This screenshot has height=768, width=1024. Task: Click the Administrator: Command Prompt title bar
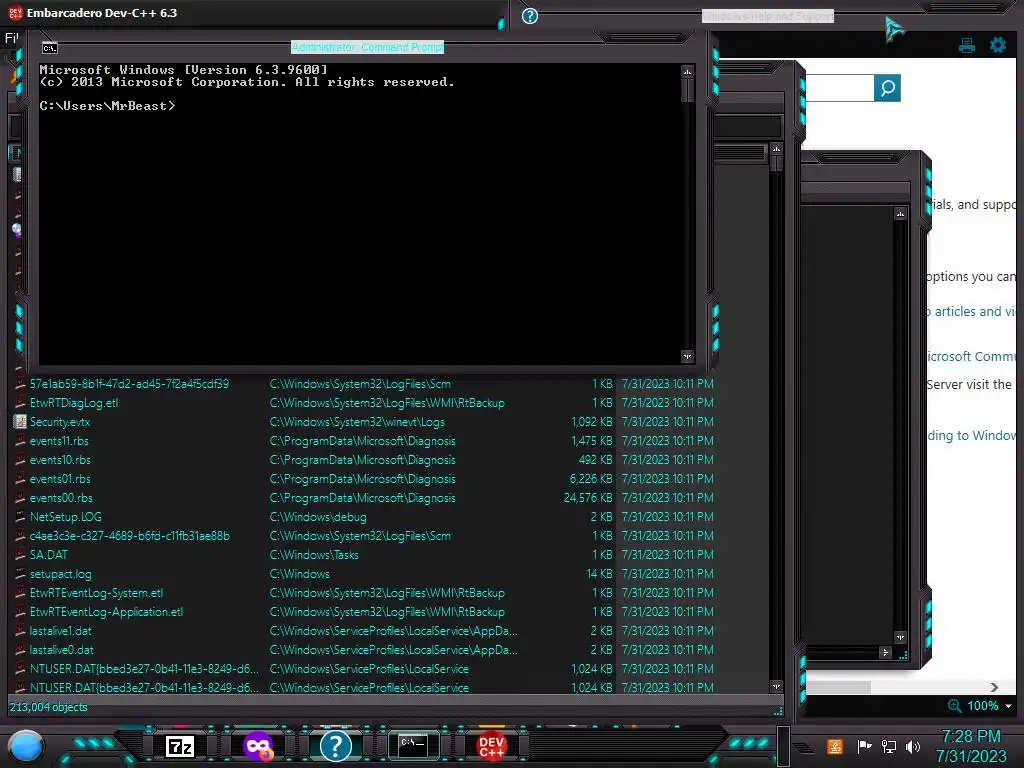tap(367, 47)
